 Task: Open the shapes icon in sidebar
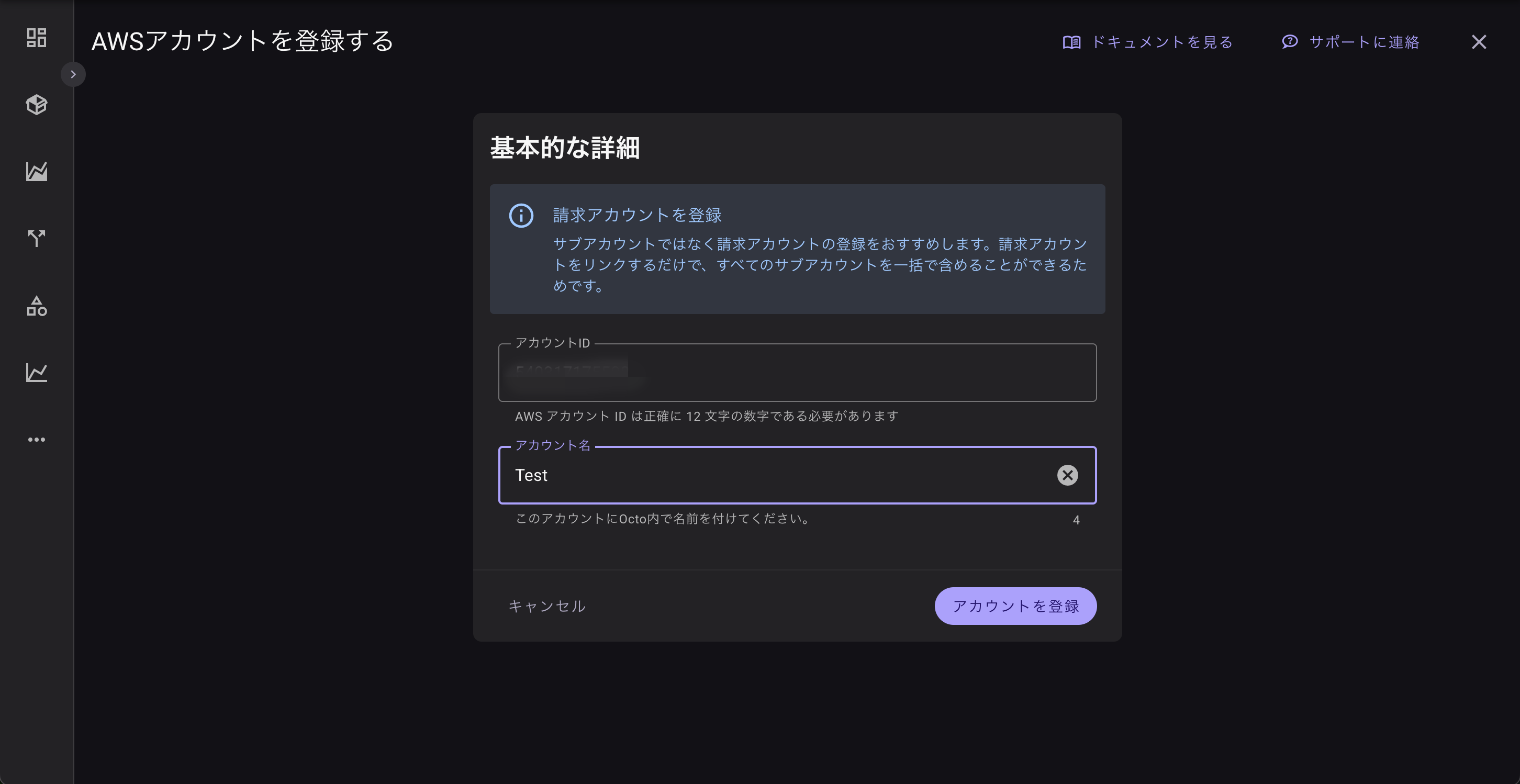[x=37, y=306]
